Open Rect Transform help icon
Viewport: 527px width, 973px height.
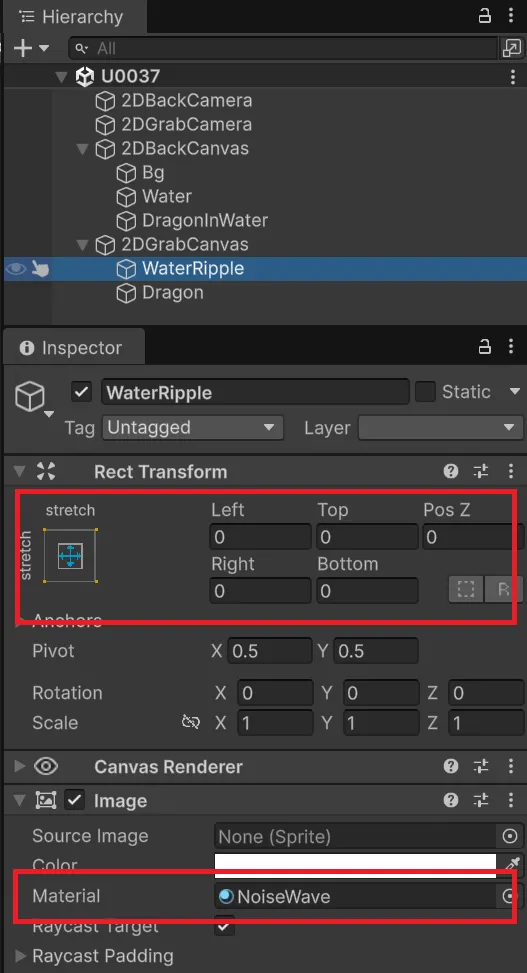(451, 472)
